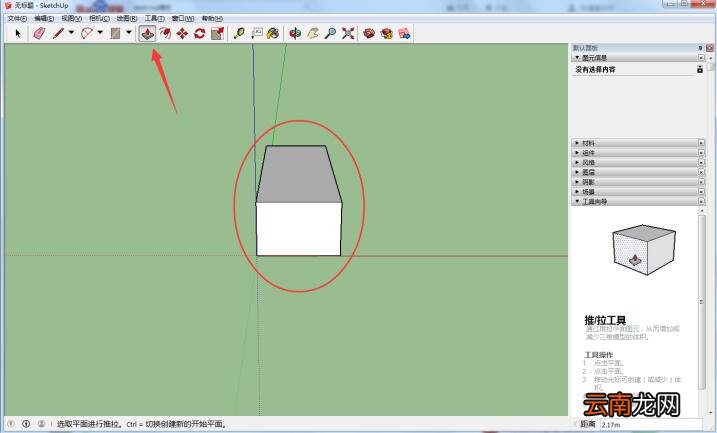Screen dimensions: 717x433
Task: Close the 图层 panel with its x button
Action: pos(701,172)
